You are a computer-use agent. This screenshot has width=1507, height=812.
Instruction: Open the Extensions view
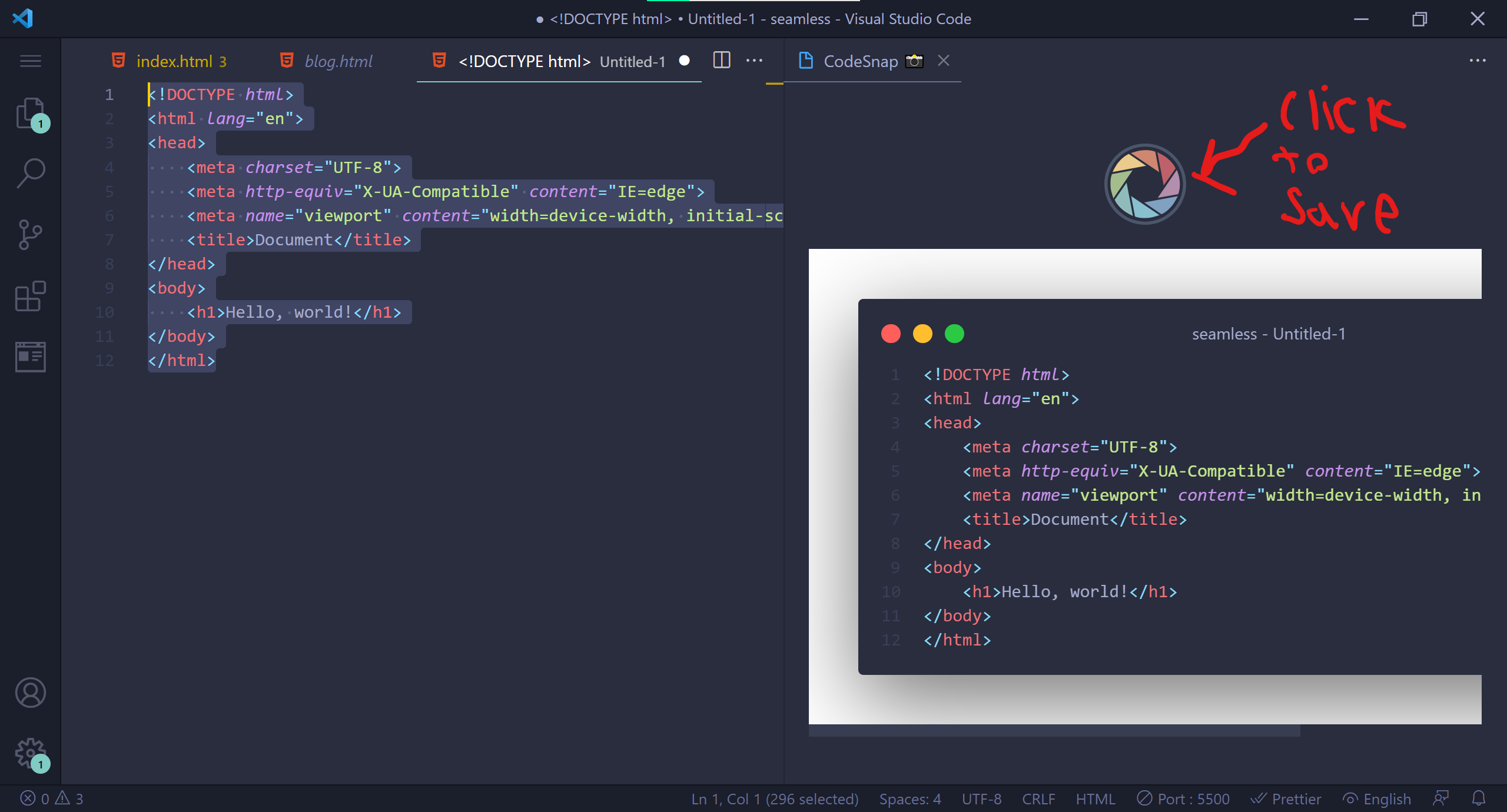30,296
